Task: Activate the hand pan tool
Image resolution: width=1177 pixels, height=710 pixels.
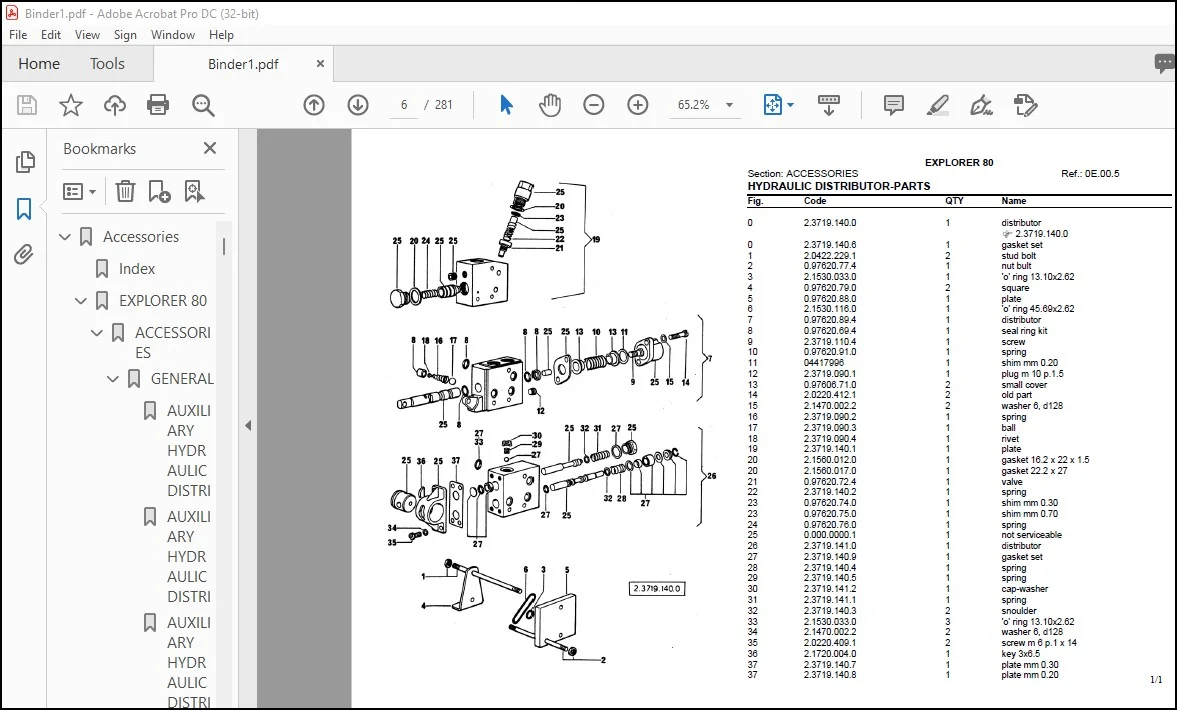Action: (x=549, y=105)
